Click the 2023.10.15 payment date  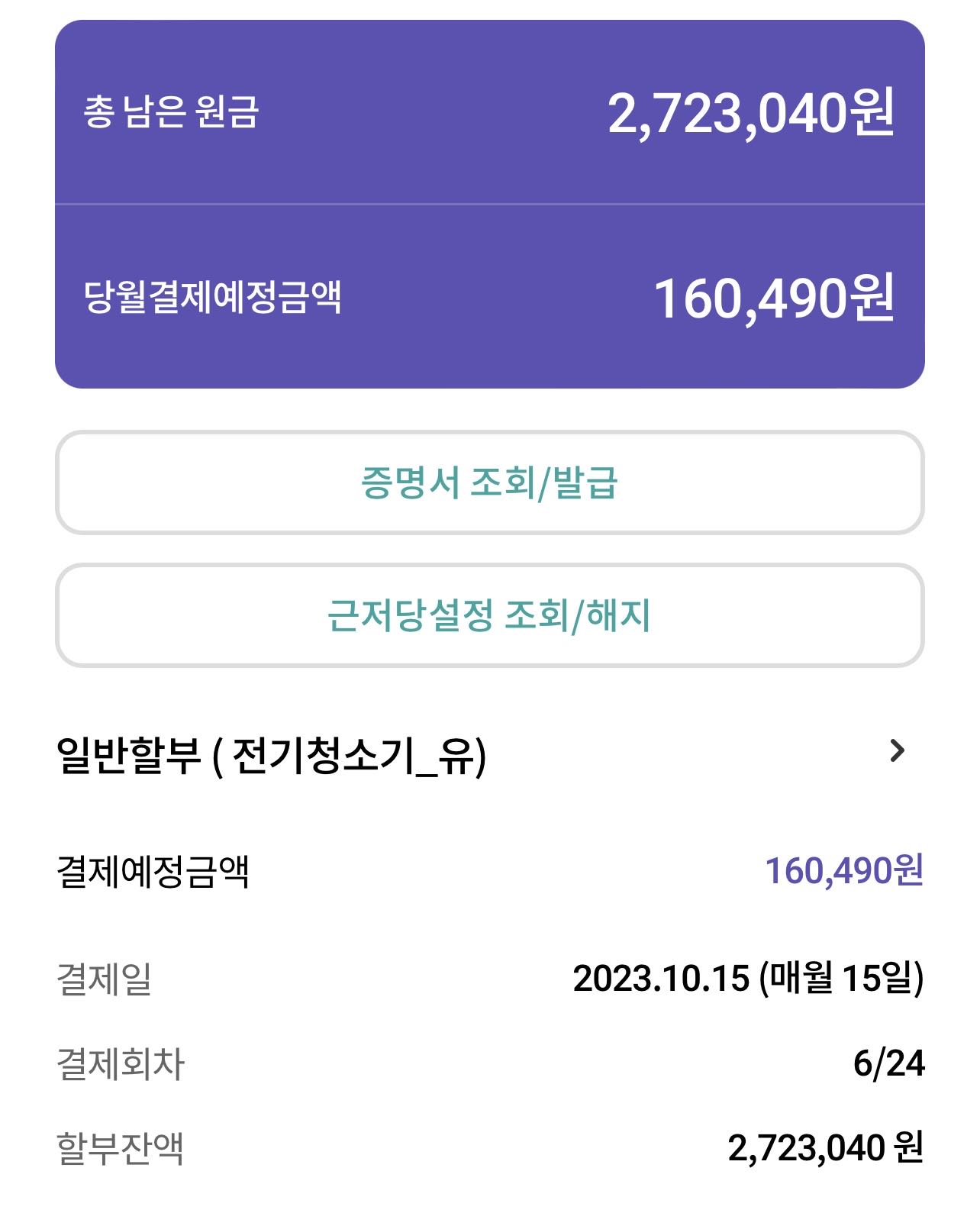pos(661,979)
